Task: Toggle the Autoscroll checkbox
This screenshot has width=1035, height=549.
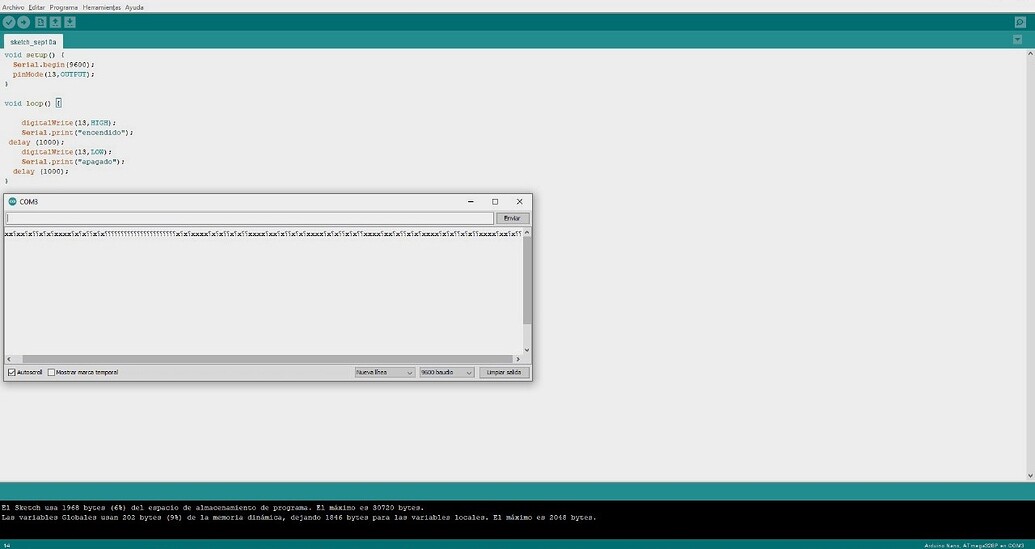Action: click(12, 372)
